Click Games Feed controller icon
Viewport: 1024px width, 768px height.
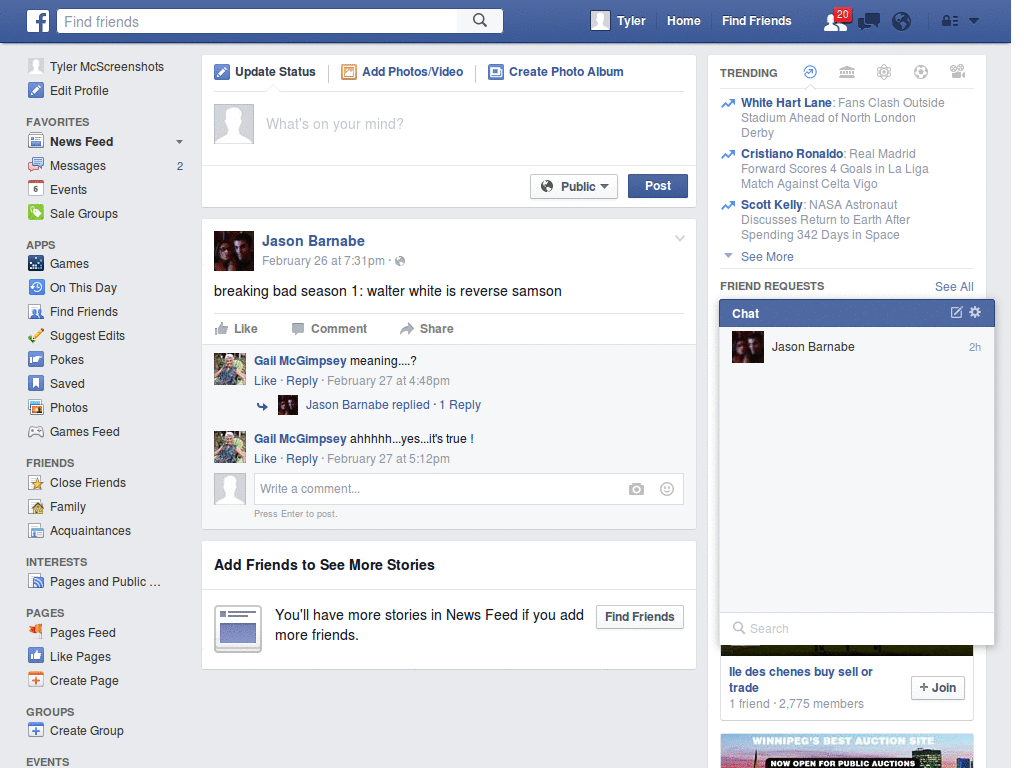(x=36, y=432)
